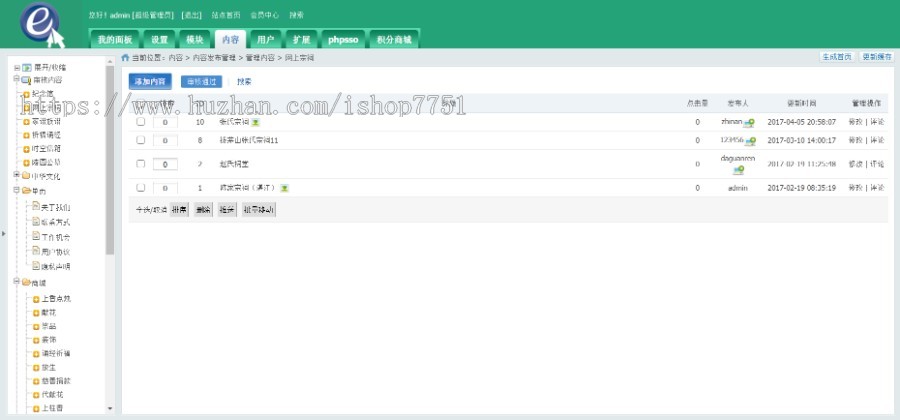Image resolution: width=900 pixels, height=420 pixels.
Task: Click sidebar scrollbar down arrow
Action: click(110, 409)
